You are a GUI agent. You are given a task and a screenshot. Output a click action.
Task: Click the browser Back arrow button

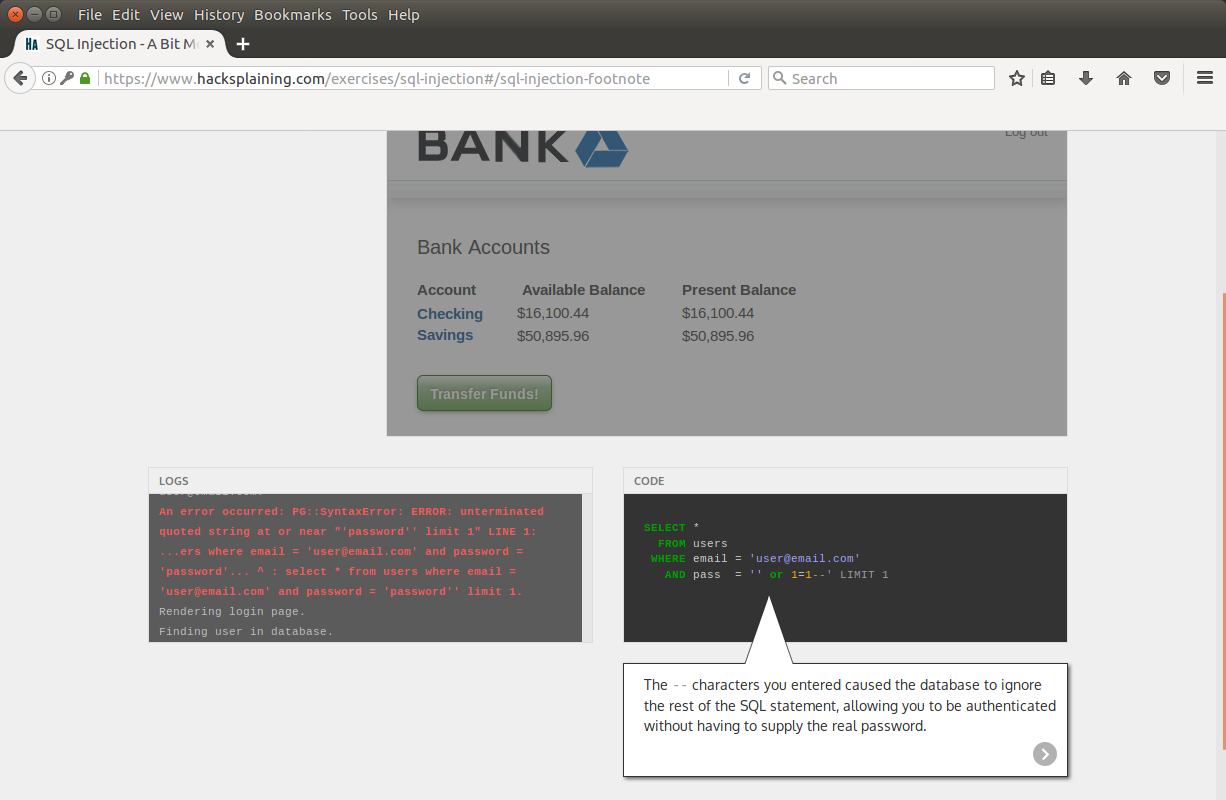point(20,78)
